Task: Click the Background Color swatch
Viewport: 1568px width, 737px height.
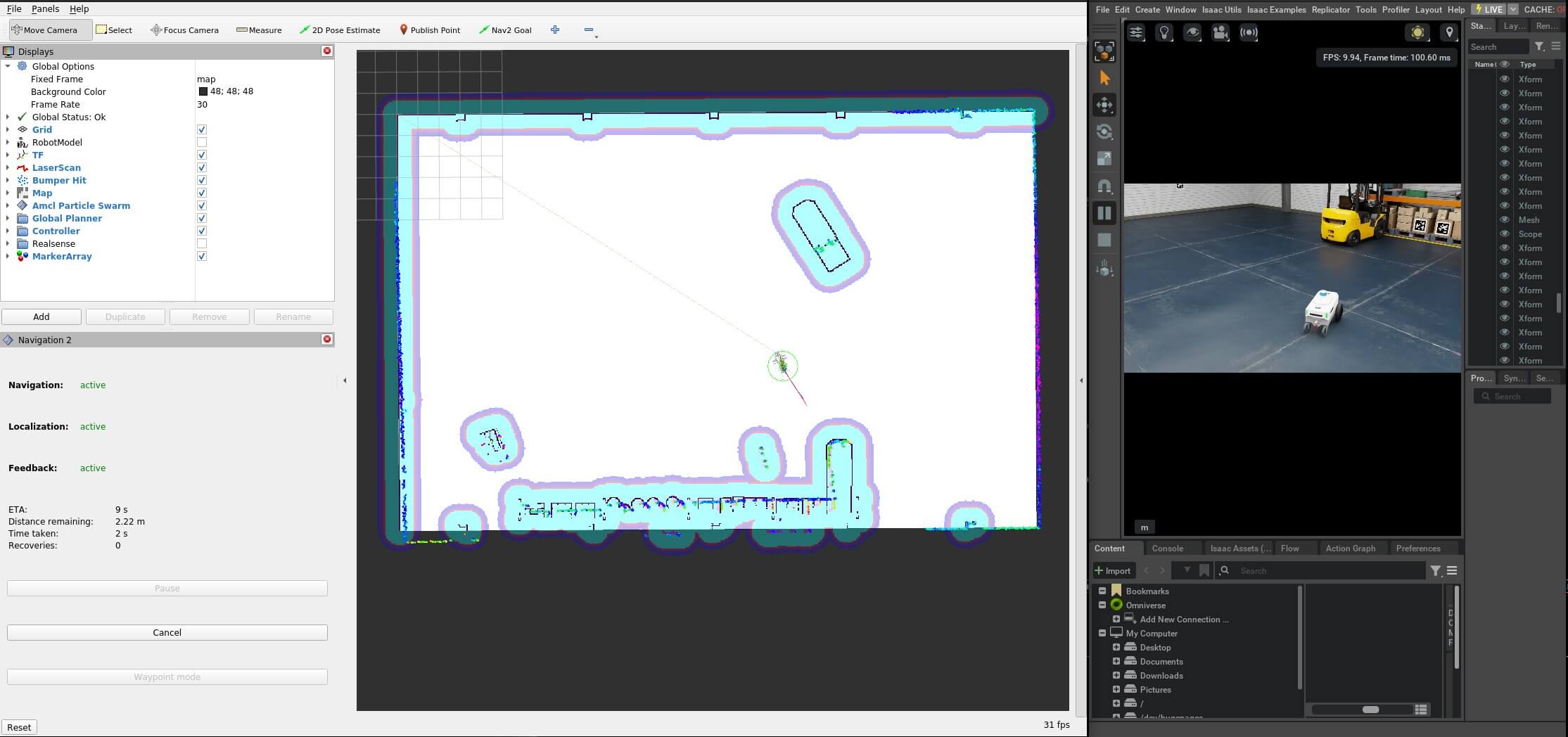Action: [x=203, y=91]
